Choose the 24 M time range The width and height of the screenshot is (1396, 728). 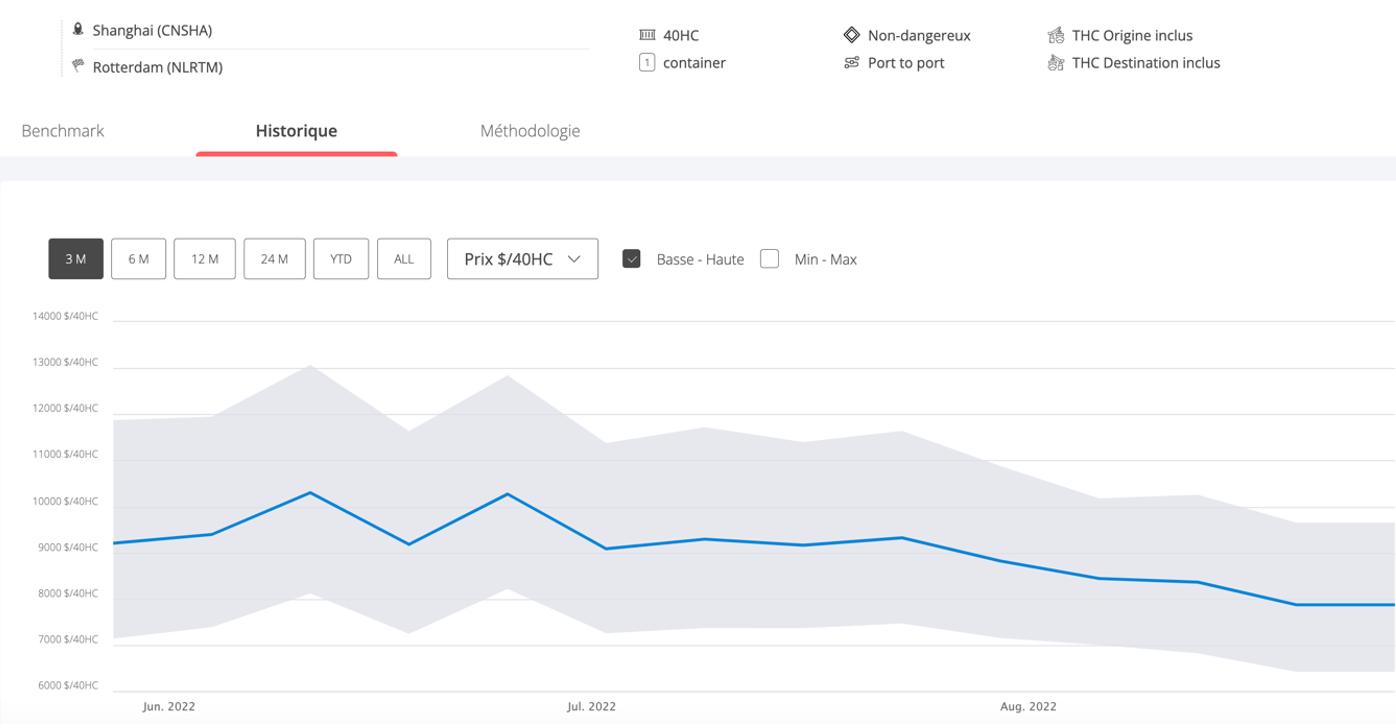(275, 259)
